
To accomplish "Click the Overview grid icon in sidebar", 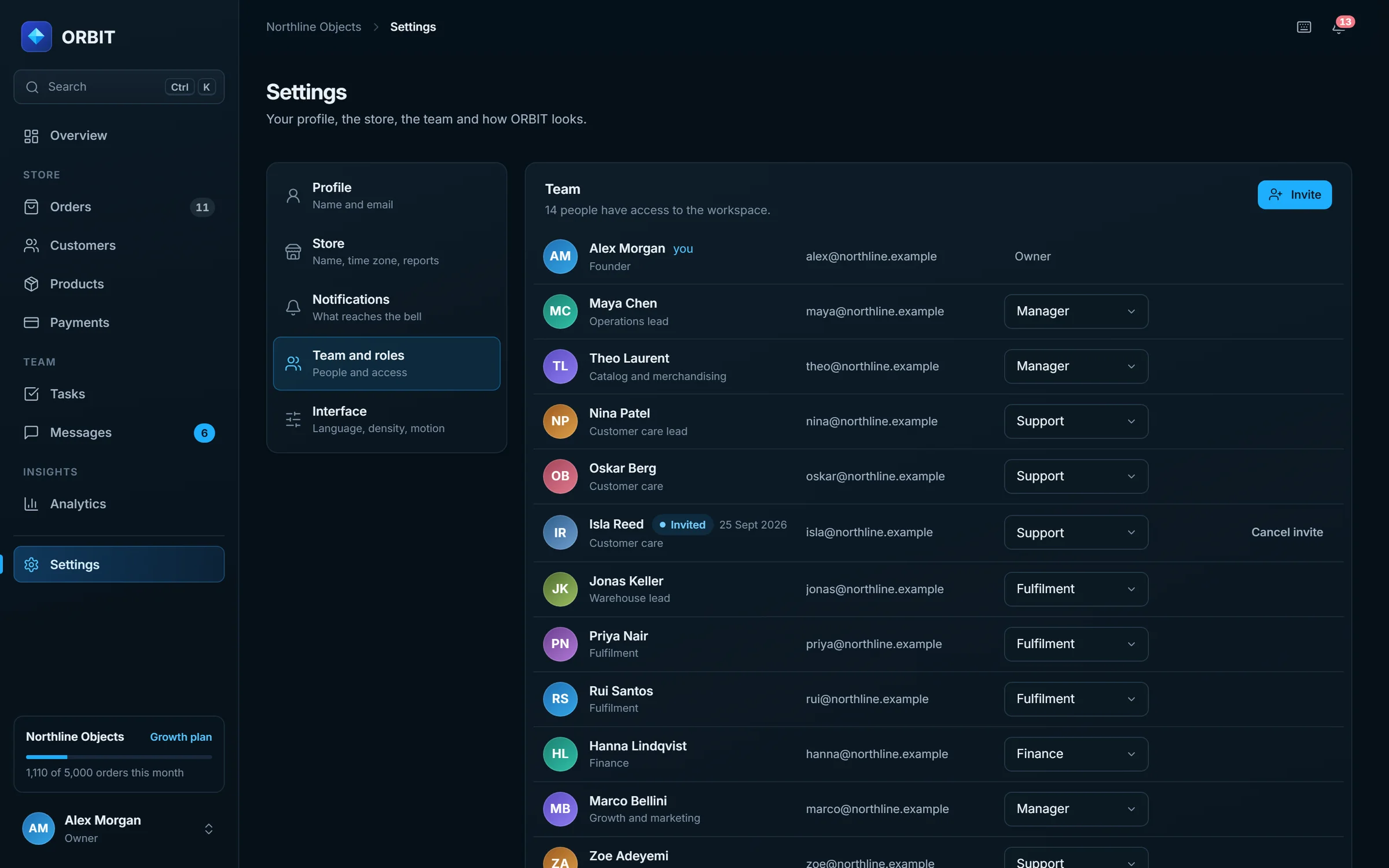I will (31, 136).
